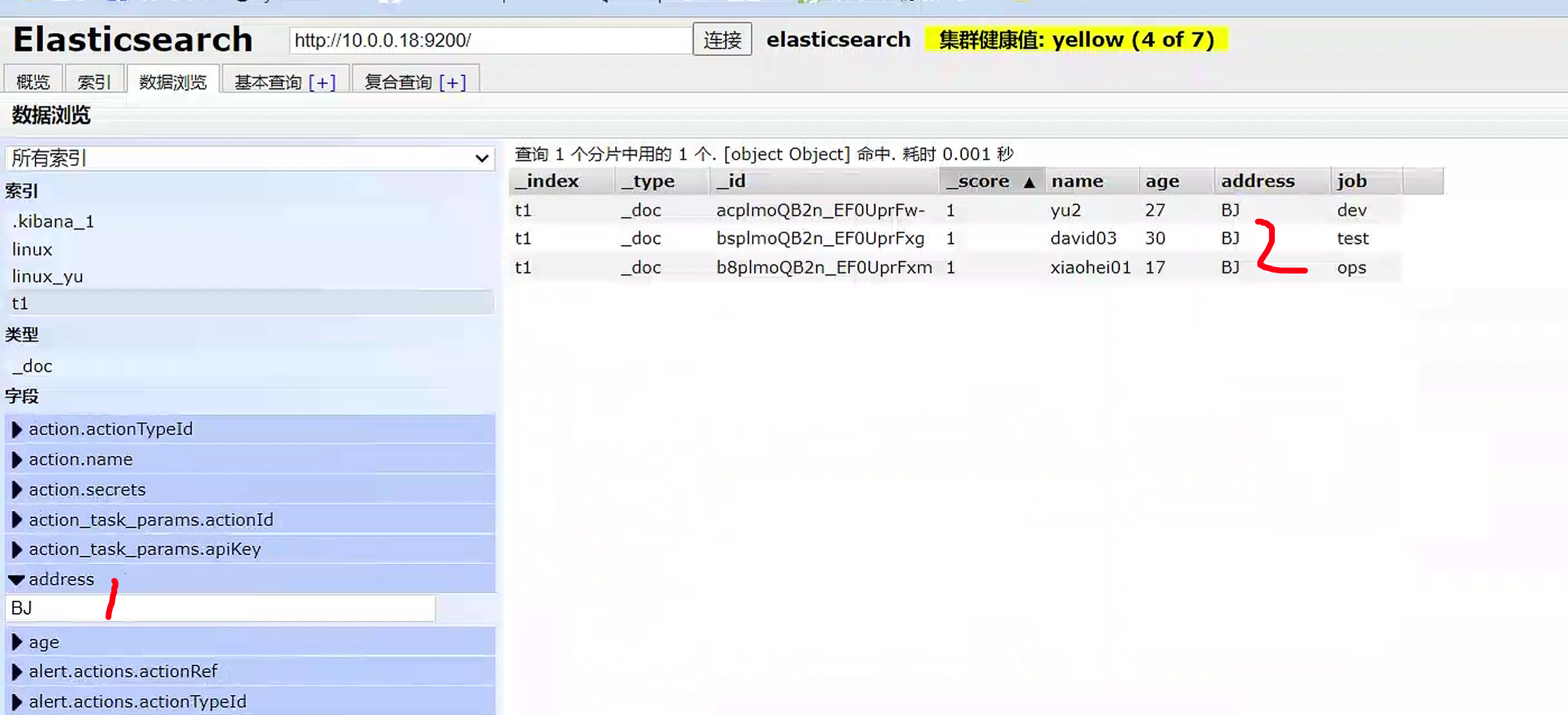1568x715 pixels.
Task: Collapse the address field filter
Action: pyautogui.click(x=16, y=579)
